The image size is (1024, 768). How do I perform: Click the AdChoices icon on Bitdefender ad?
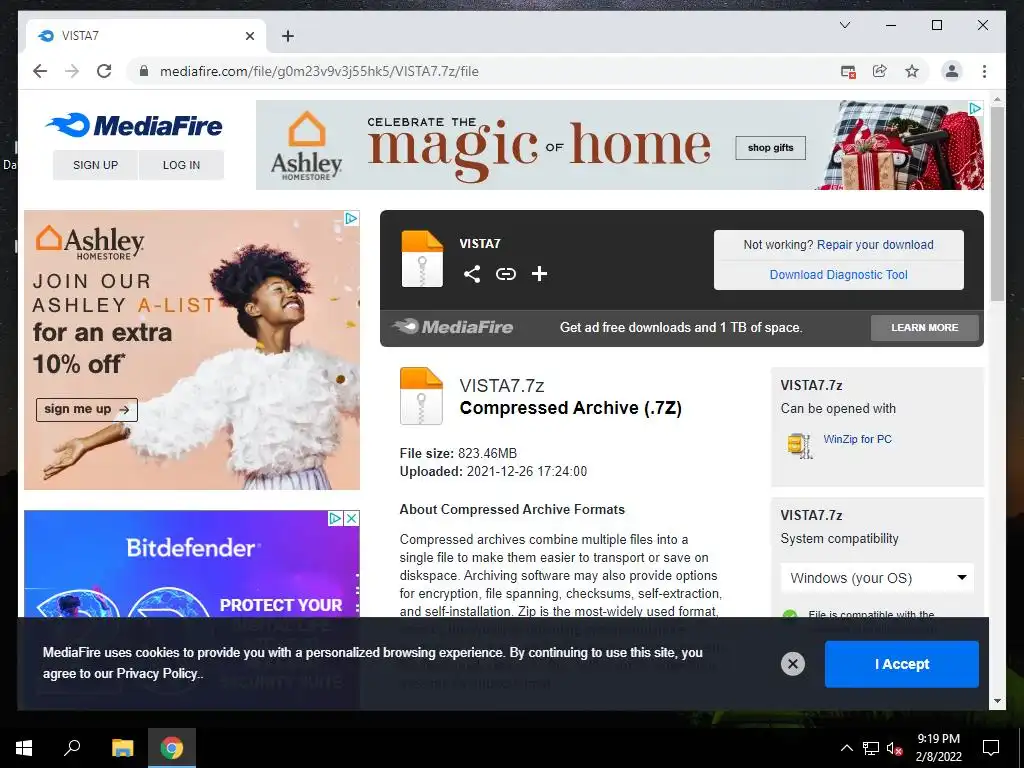[335, 519]
